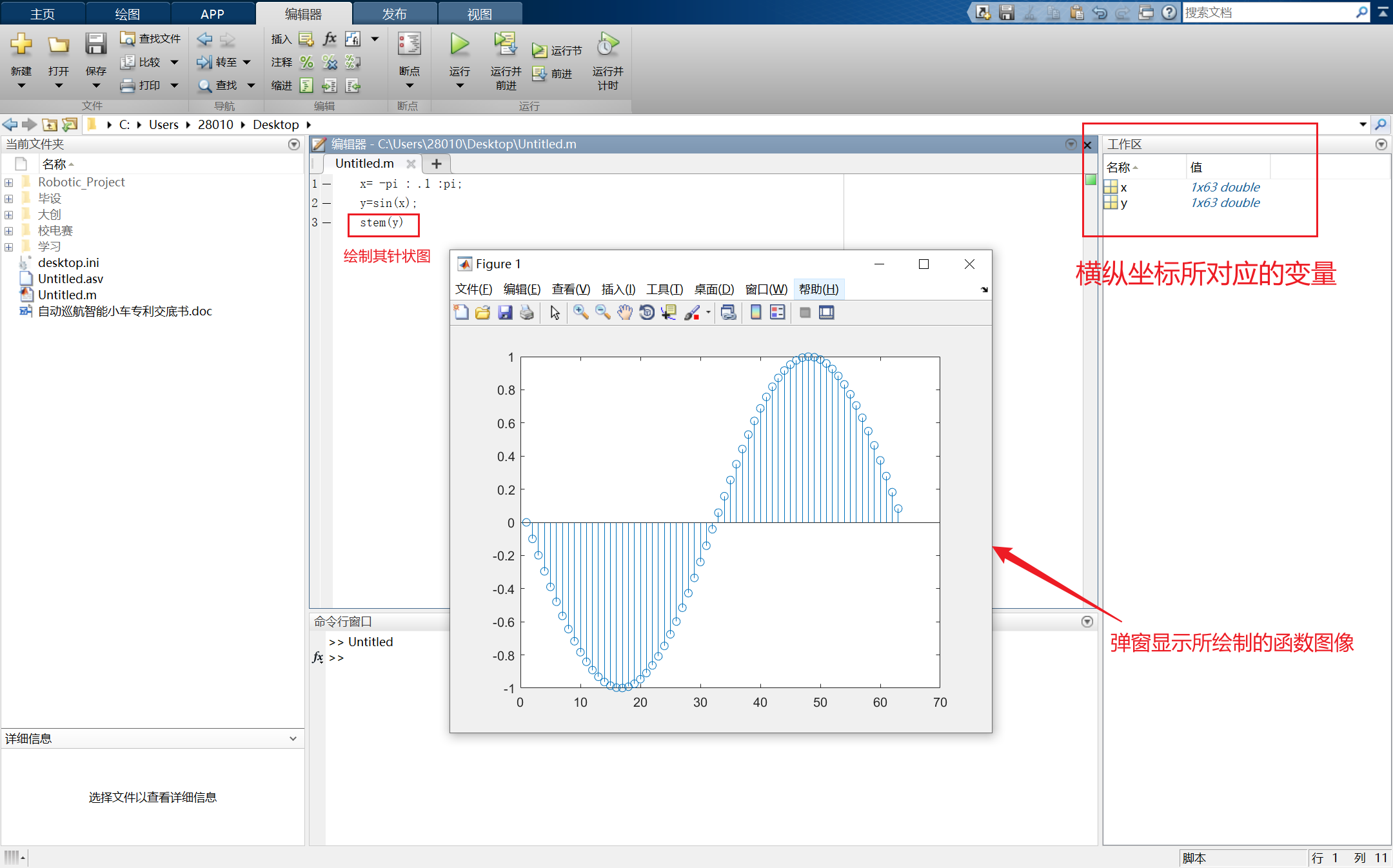Click the Run and Time icon
The width and height of the screenshot is (1393, 868).
(x=608, y=45)
